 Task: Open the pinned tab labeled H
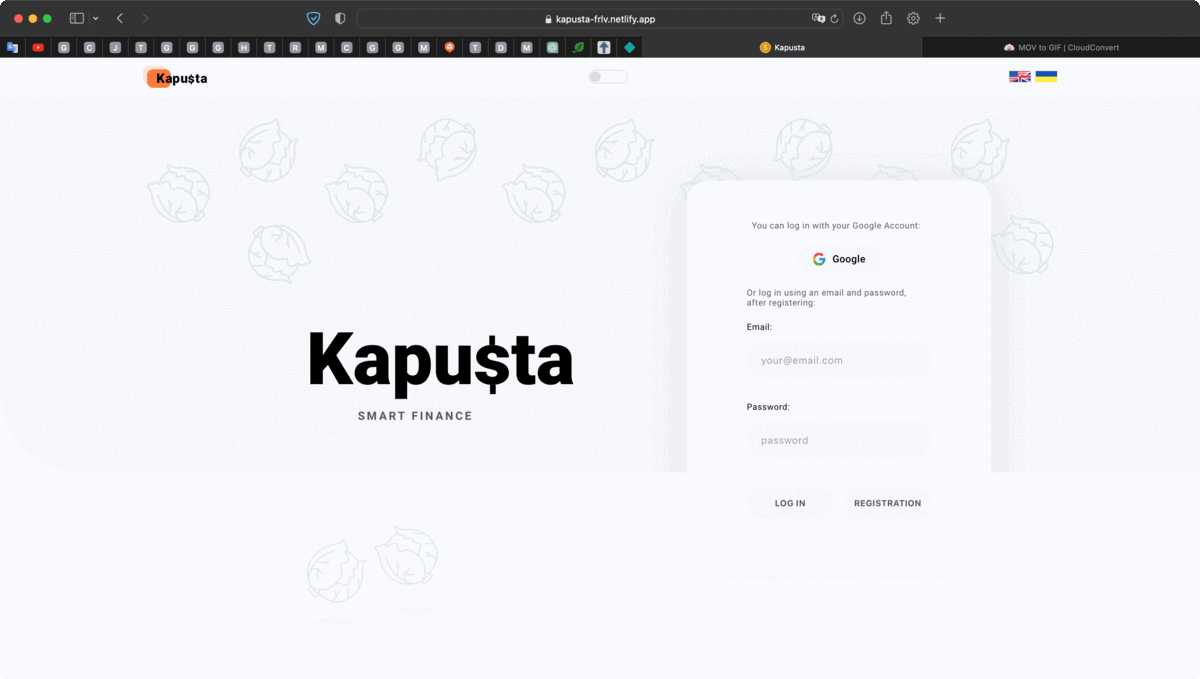pyautogui.click(x=244, y=47)
